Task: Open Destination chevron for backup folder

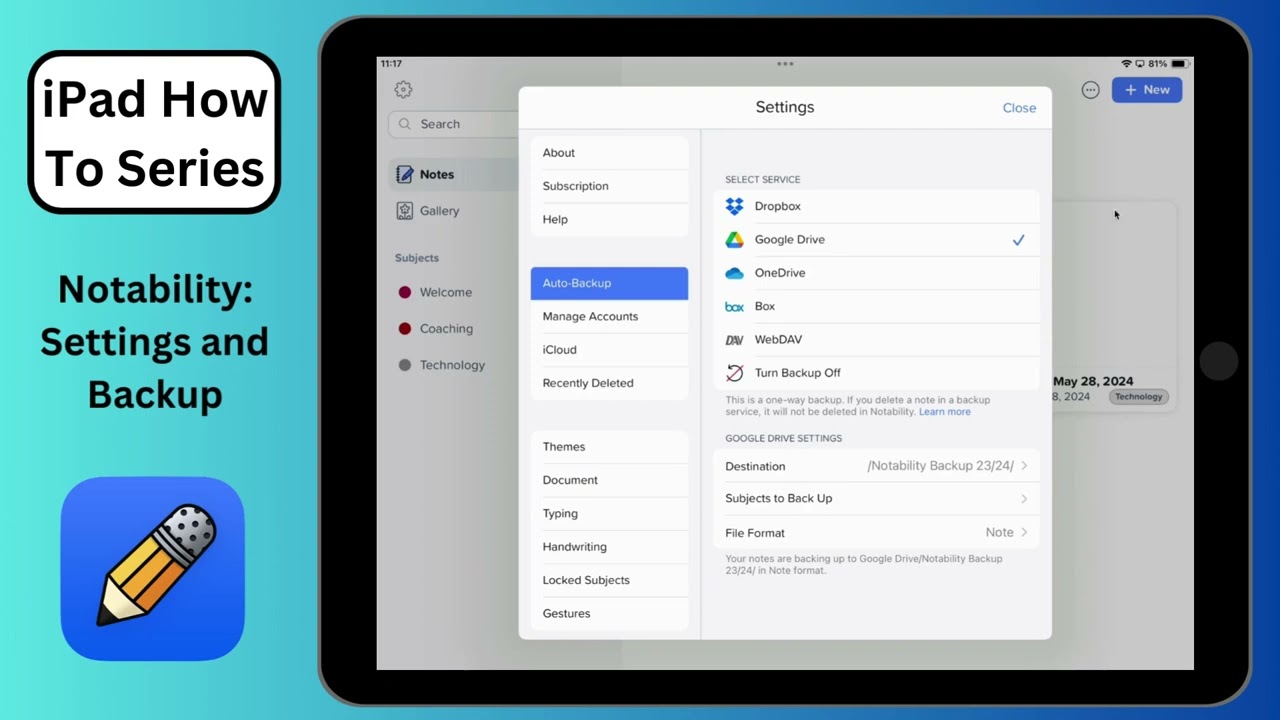Action: click(1024, 466)
